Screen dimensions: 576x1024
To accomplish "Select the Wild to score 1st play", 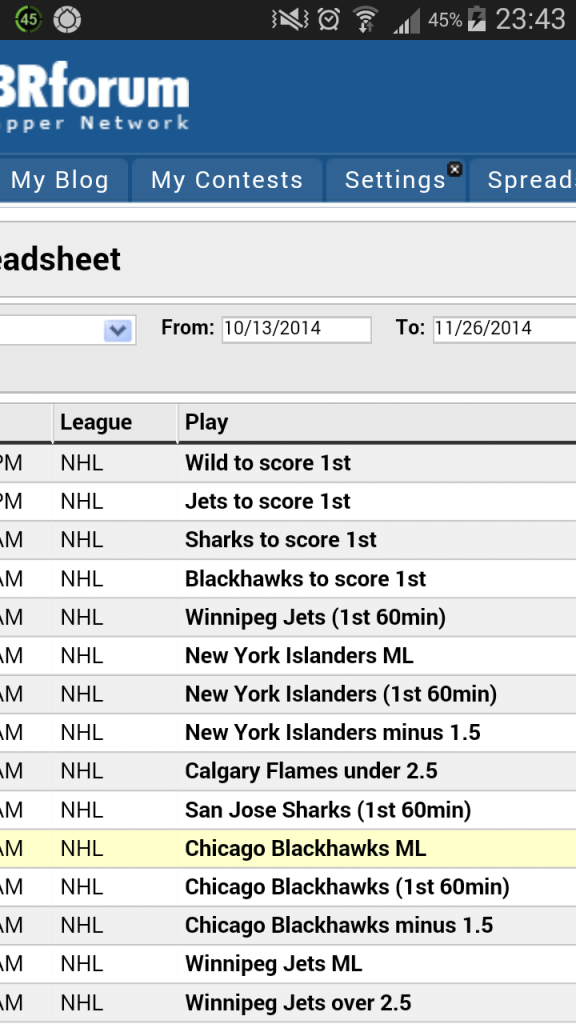I will (x=268, y=463).
